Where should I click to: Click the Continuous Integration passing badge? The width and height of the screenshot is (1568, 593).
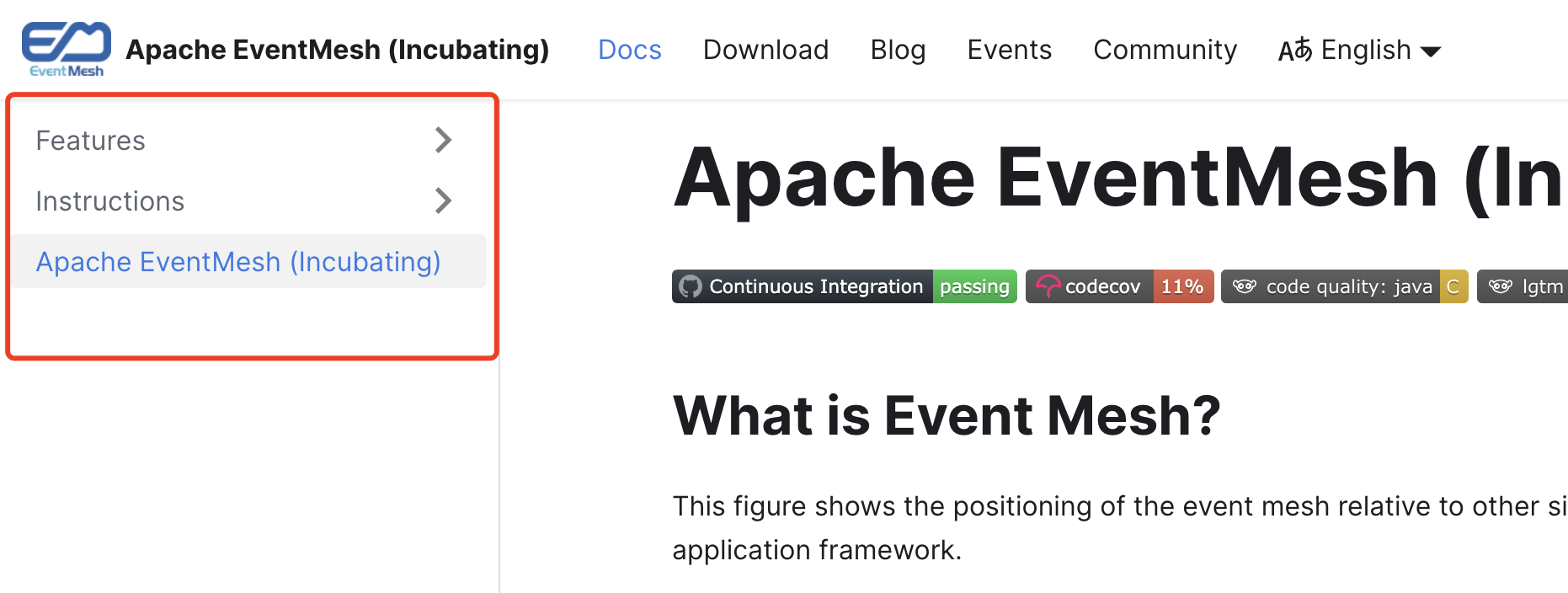coord(845,286)
